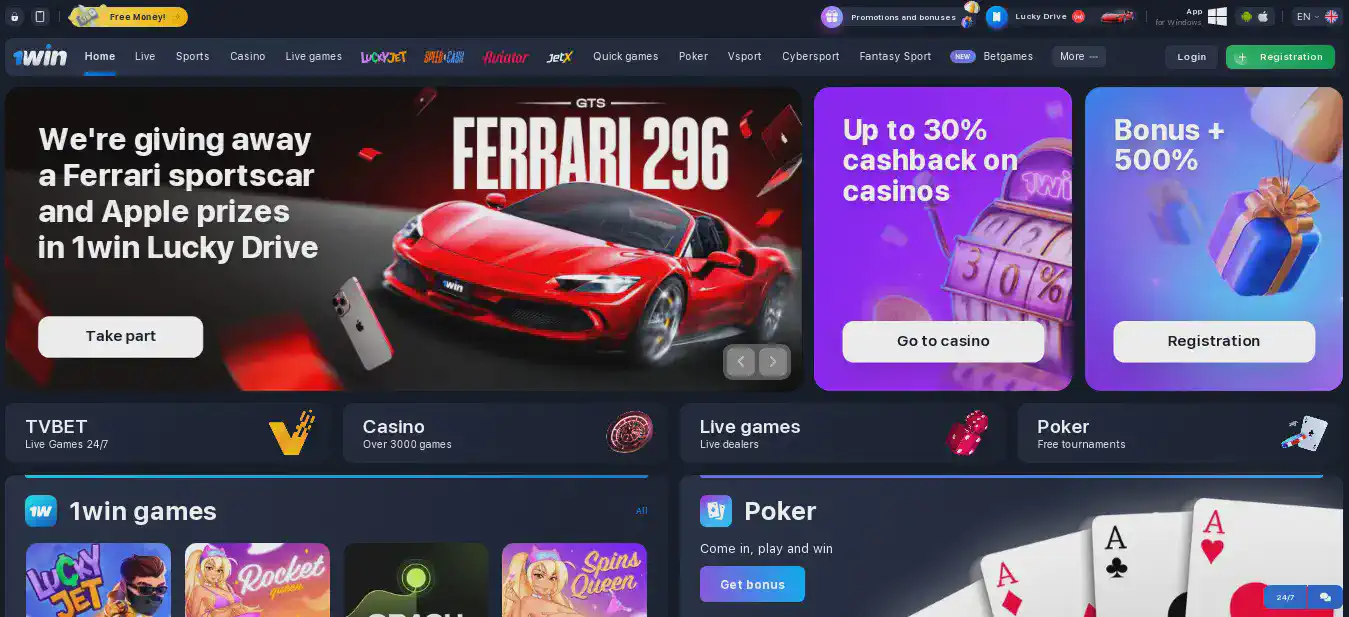Click the Android app icon
The height and width of the screenshot is (617, 1349).
pyautogui.click(x=1246, y=17)
